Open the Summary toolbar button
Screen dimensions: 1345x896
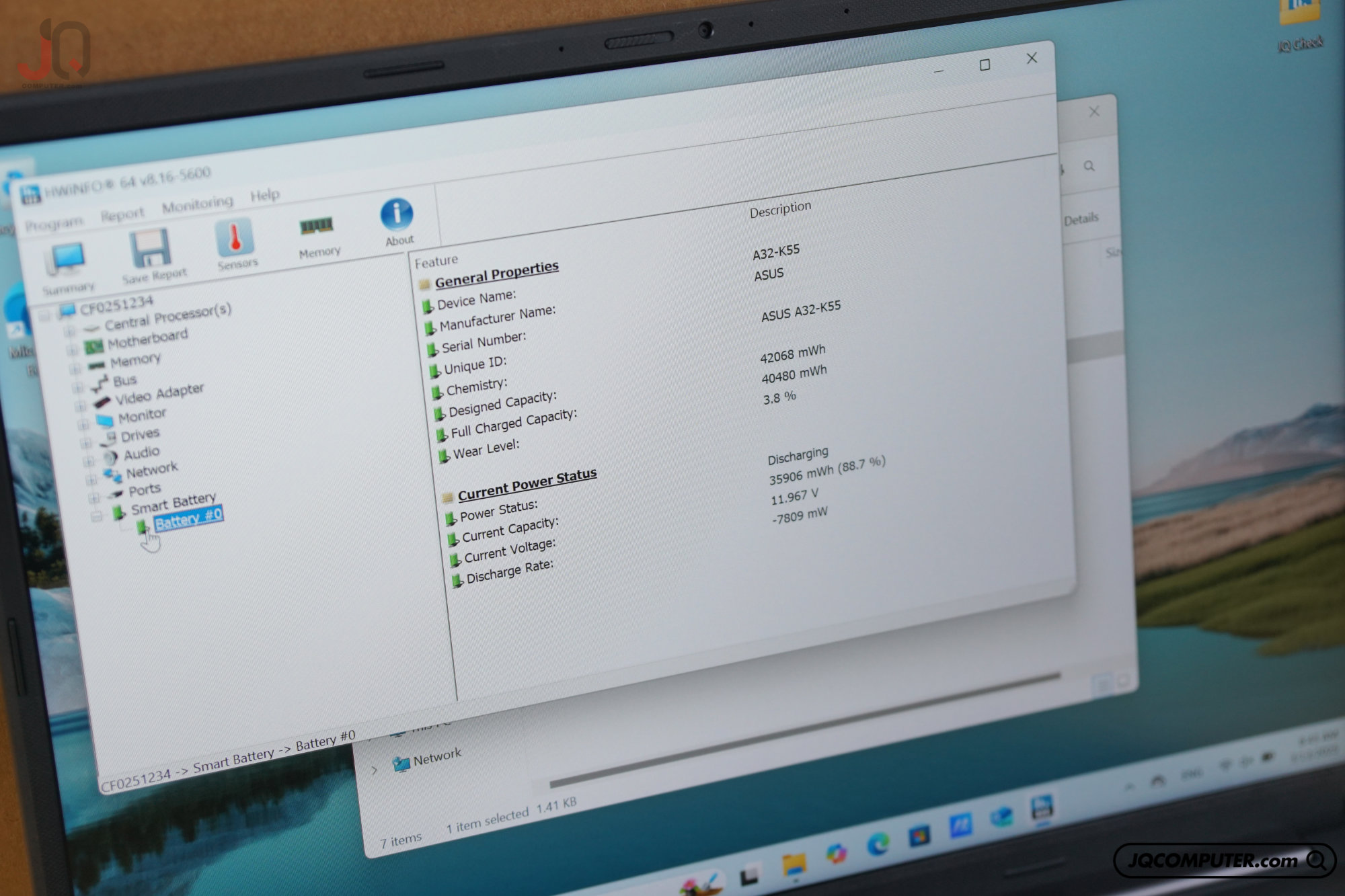point(67,269)
